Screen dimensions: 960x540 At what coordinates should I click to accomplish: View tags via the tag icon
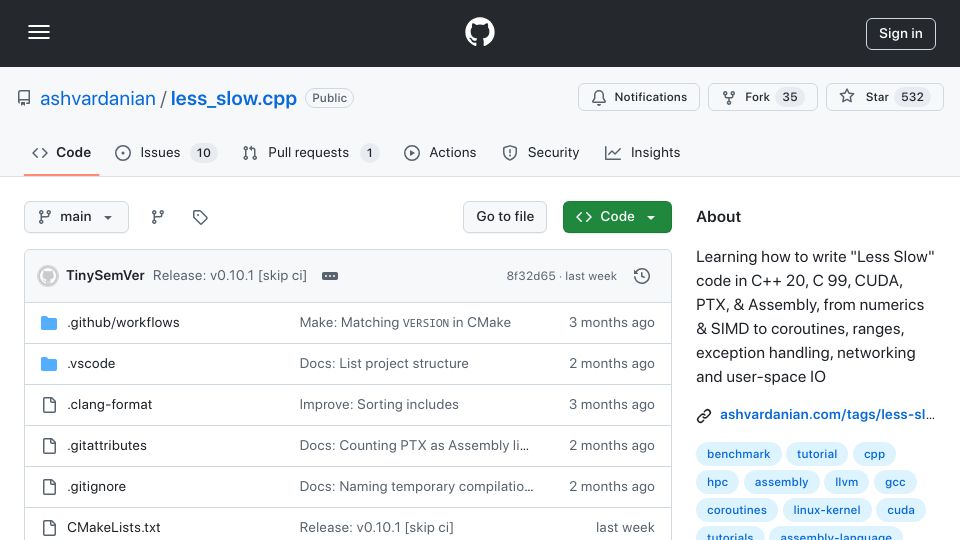pyautogui.click(x=200, y=217)
